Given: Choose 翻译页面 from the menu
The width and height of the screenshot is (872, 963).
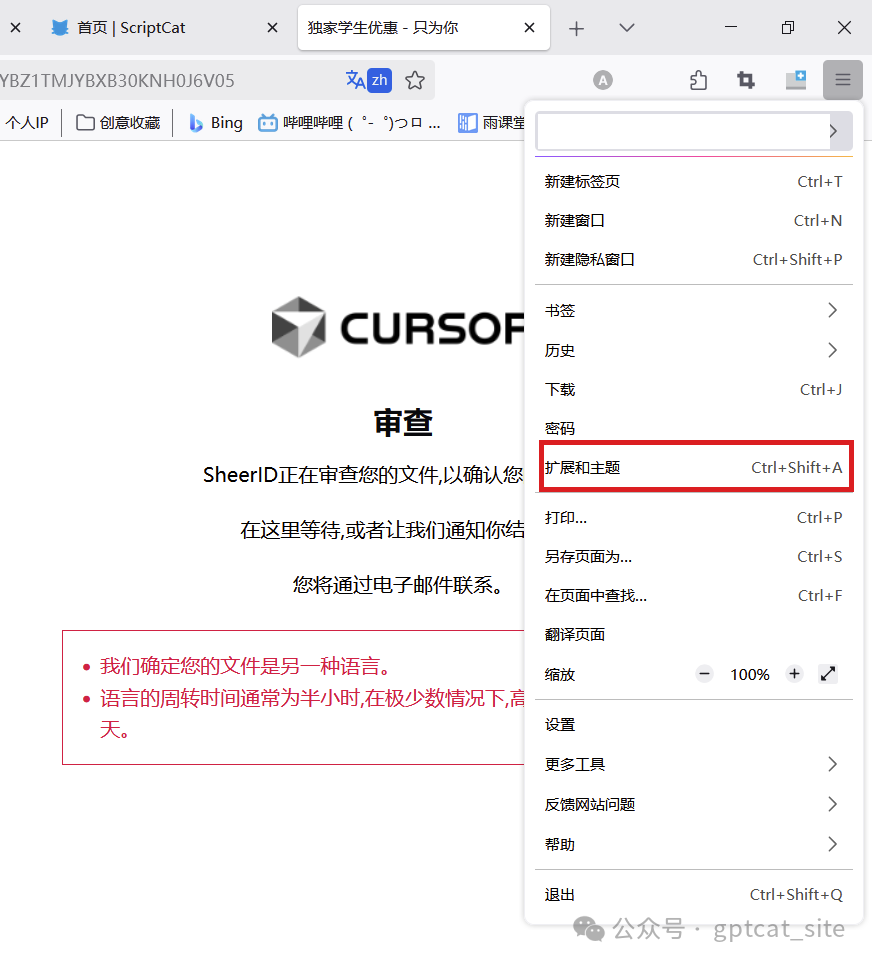Looking at the screenshot, I should coord(694,634).
